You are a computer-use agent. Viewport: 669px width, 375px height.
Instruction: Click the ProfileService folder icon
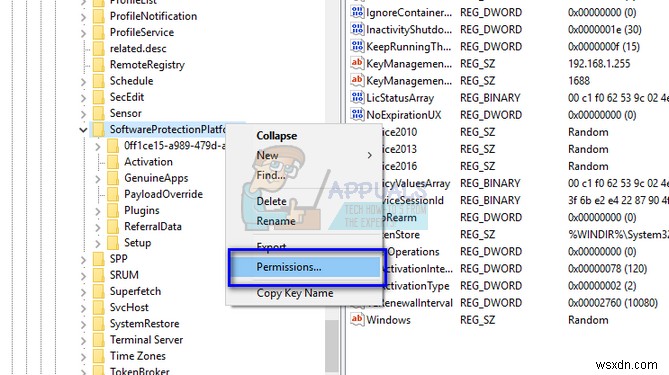coord(99,32)
